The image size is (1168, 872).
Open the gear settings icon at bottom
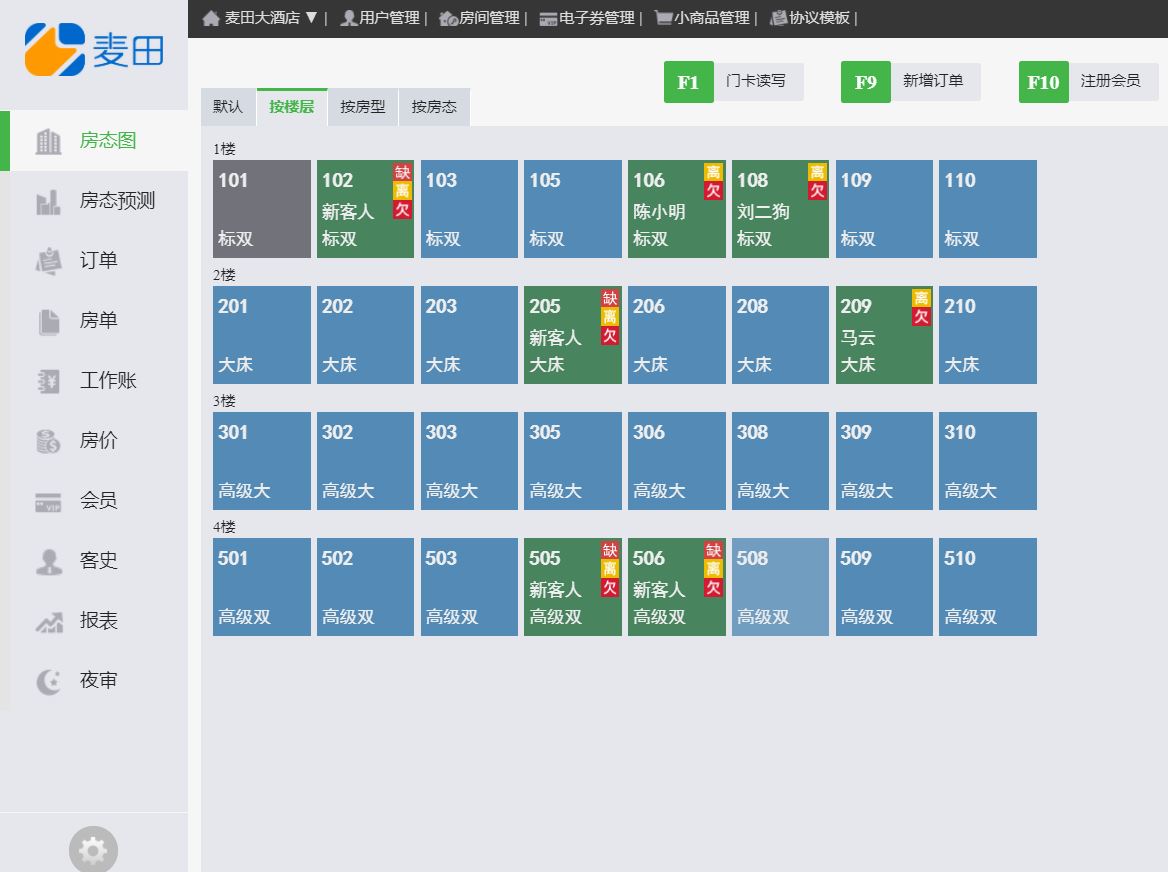point(93,850)
